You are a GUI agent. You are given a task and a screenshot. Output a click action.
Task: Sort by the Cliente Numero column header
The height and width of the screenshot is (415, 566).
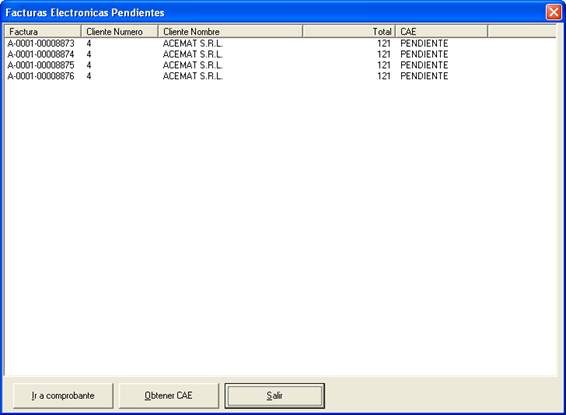pyautogui.click(x=119, y=32)
